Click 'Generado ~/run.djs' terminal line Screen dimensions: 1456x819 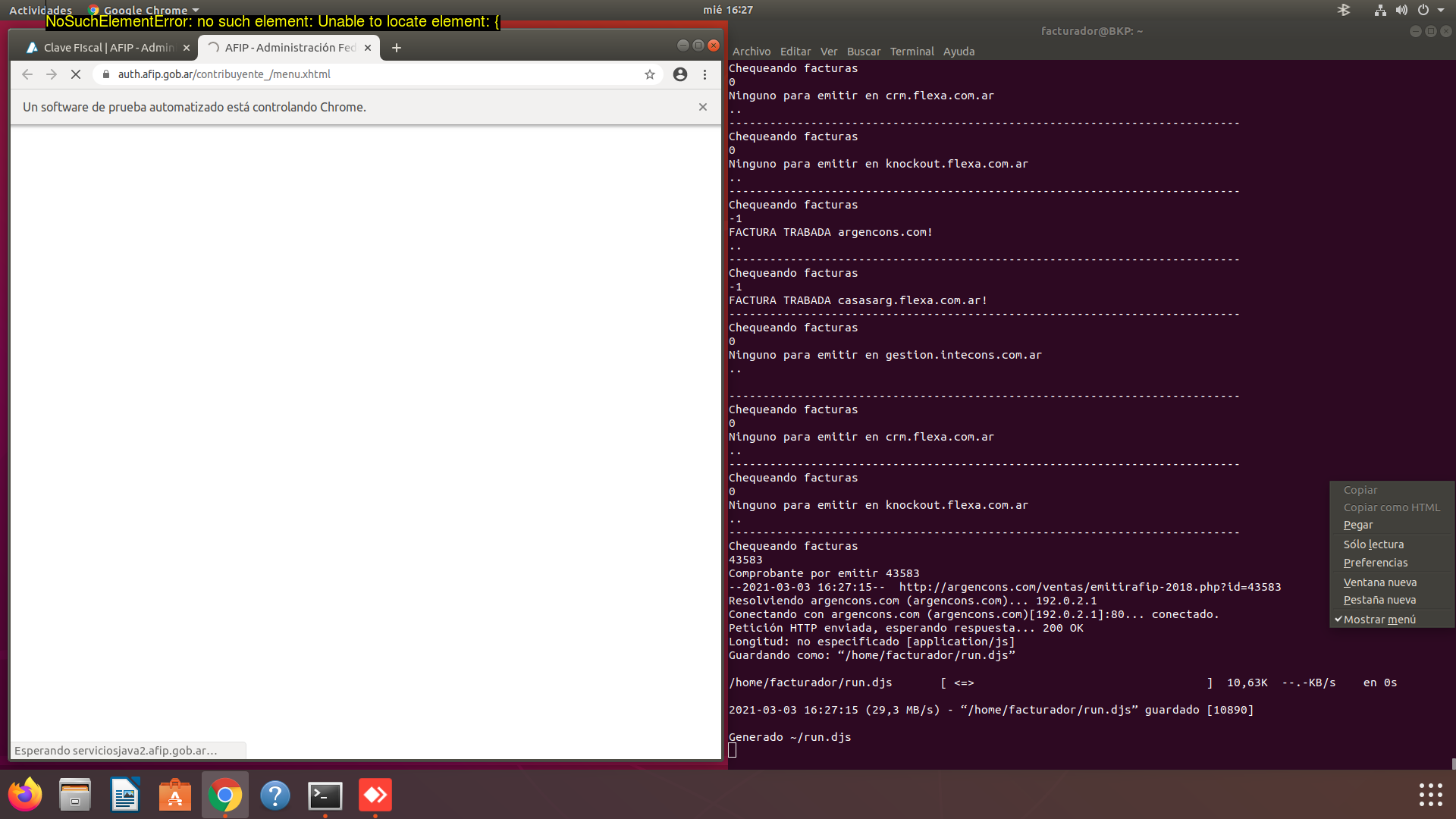coord(789,737)
